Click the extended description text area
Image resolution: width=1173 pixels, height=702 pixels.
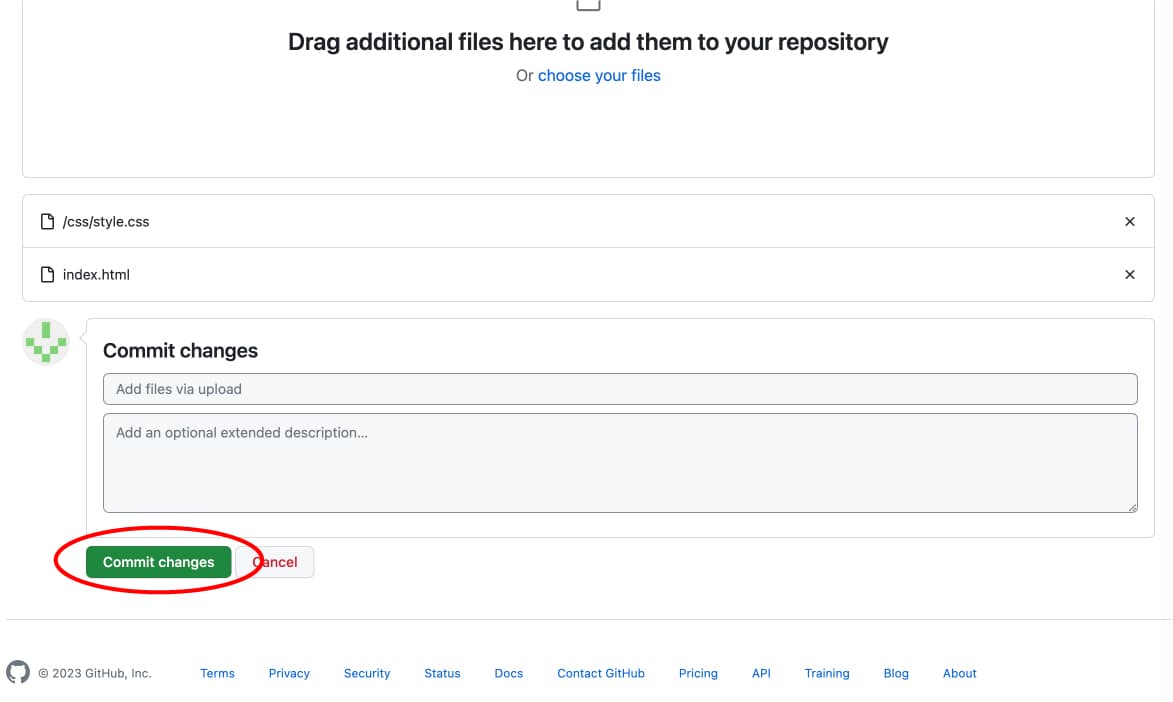pyautogui.click(x=620, y=460)
